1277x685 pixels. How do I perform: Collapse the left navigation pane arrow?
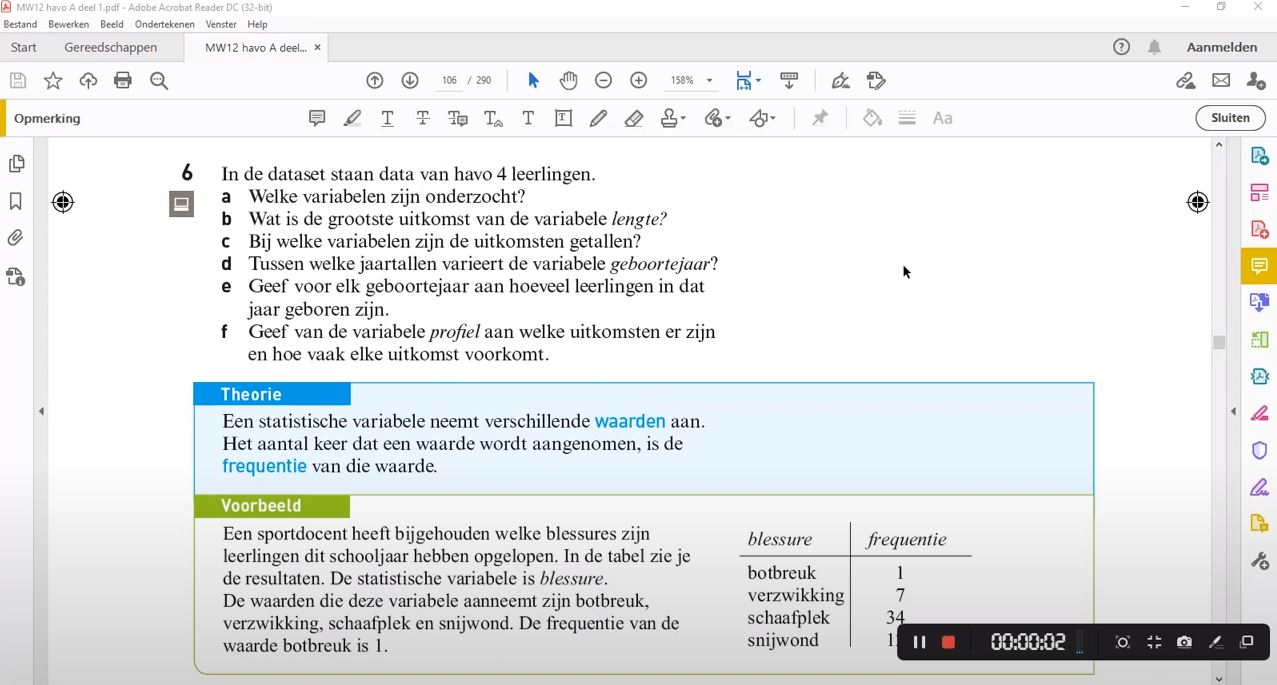pyautogui.click(x=41, y=411)
